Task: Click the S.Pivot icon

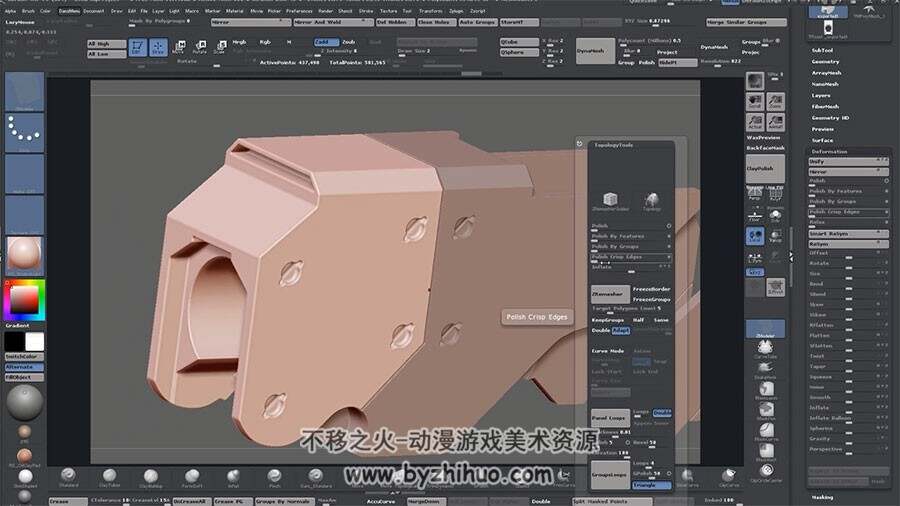Action: [775, 287]
